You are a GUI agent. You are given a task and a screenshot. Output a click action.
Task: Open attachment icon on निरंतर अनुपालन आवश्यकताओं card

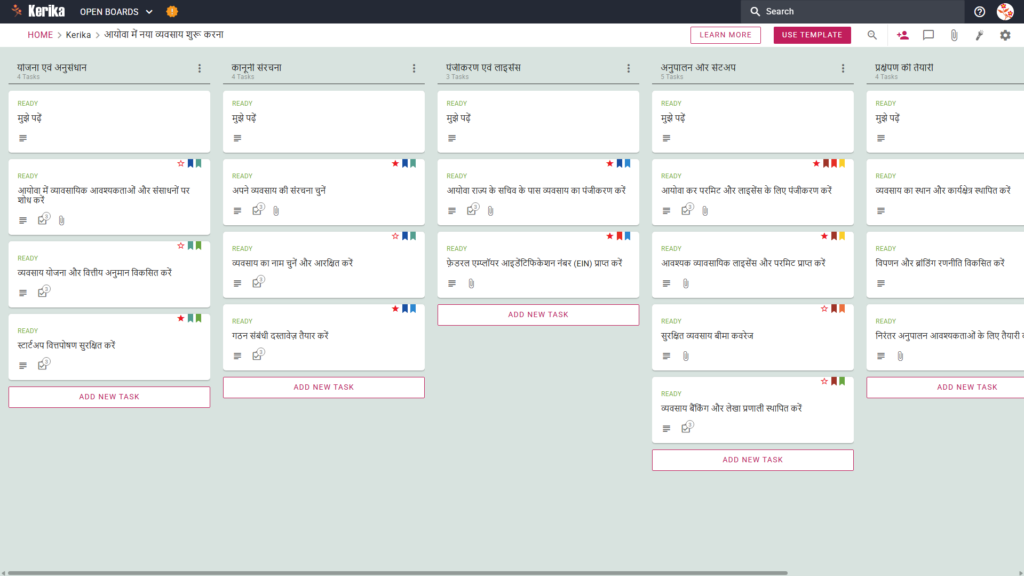pos(900,356)
